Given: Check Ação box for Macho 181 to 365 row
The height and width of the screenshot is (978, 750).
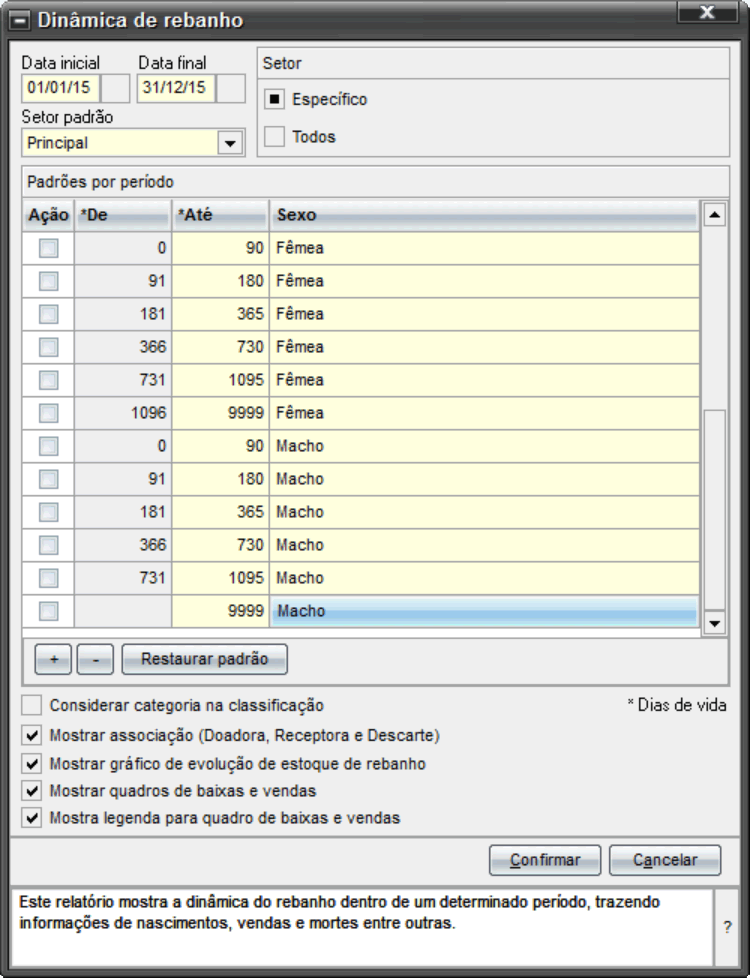Looking at the screenshot, I should 49,513.
